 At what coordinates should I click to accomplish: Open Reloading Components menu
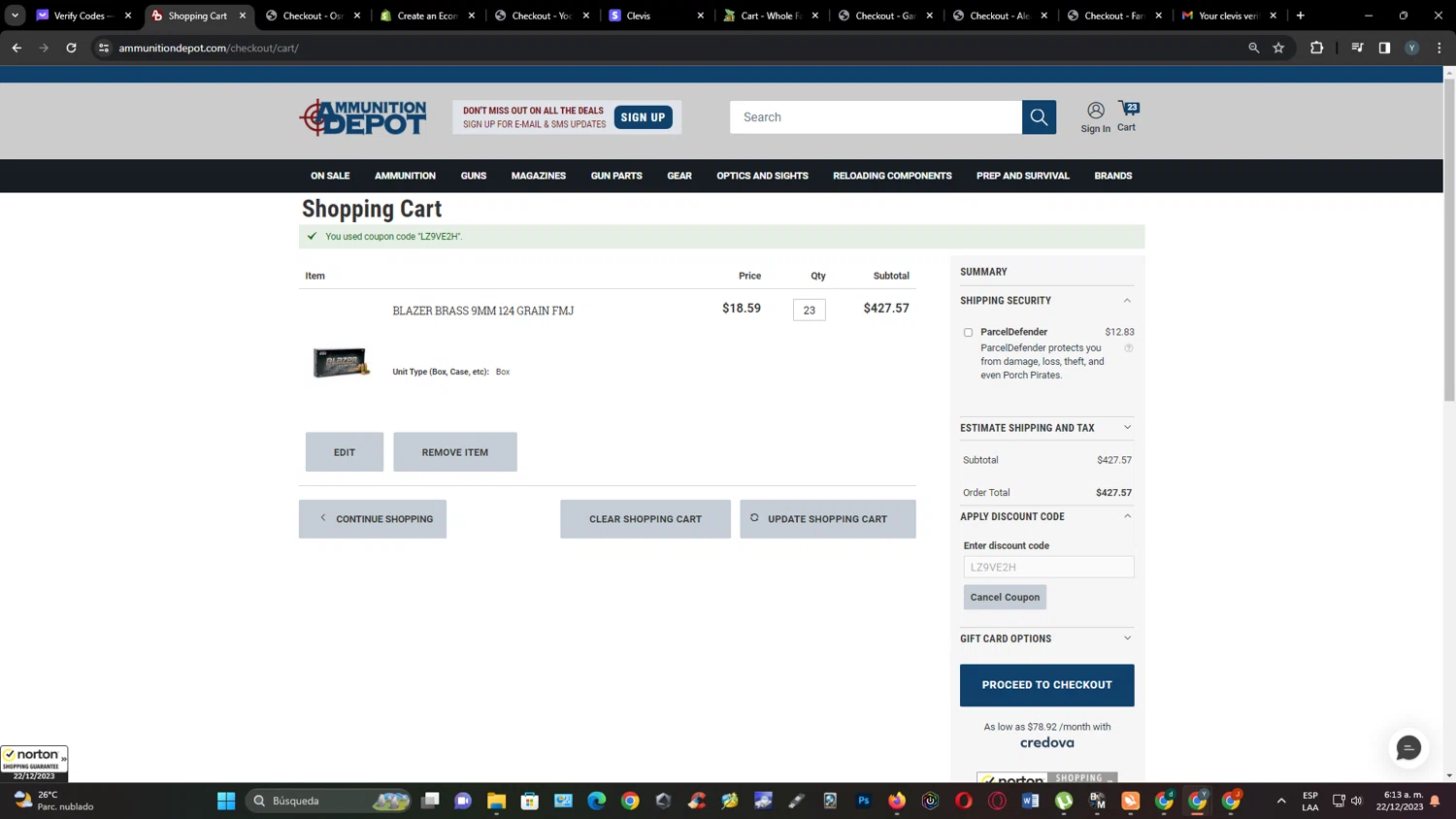[892, 176]
